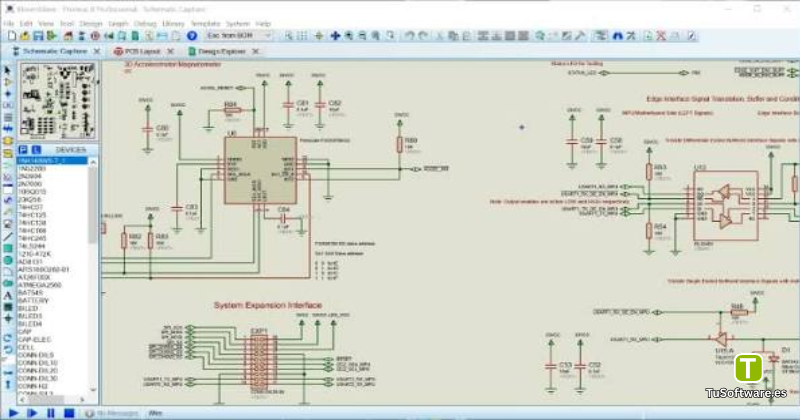This screenshot has width=800, height=420.
Task: Click the devices list vertical scrollbar
Action: pos(93,276)
